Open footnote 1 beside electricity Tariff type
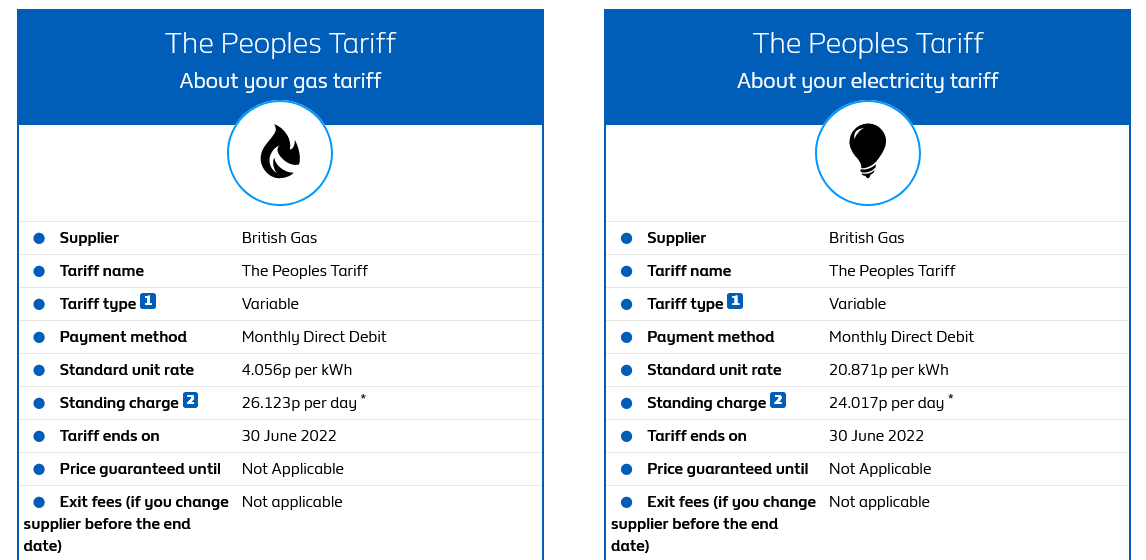Screen dimensions: 1146x560 pos(735,301)
